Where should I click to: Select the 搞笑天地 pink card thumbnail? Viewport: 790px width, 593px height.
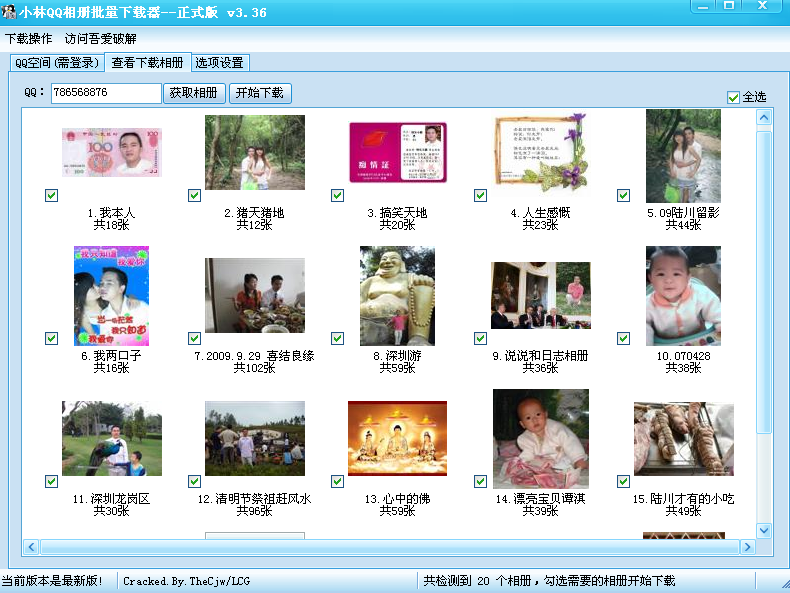[398, 152]
